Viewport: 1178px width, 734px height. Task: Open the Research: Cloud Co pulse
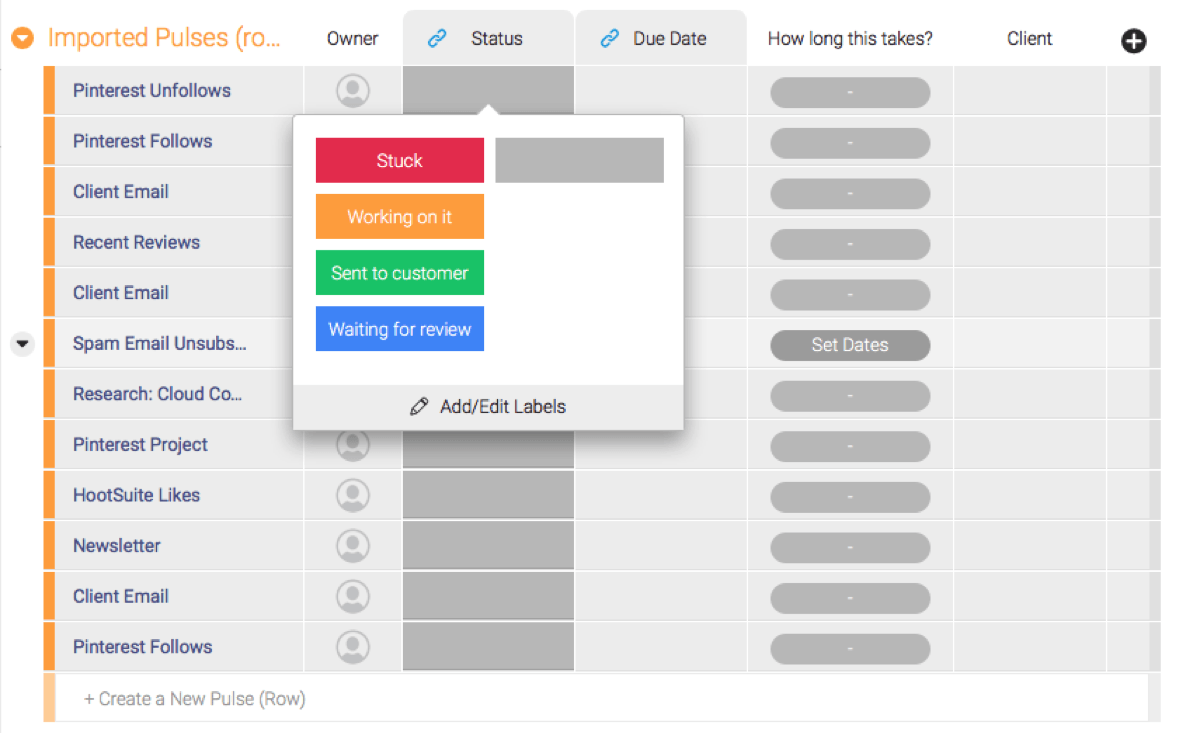(157, 394)
